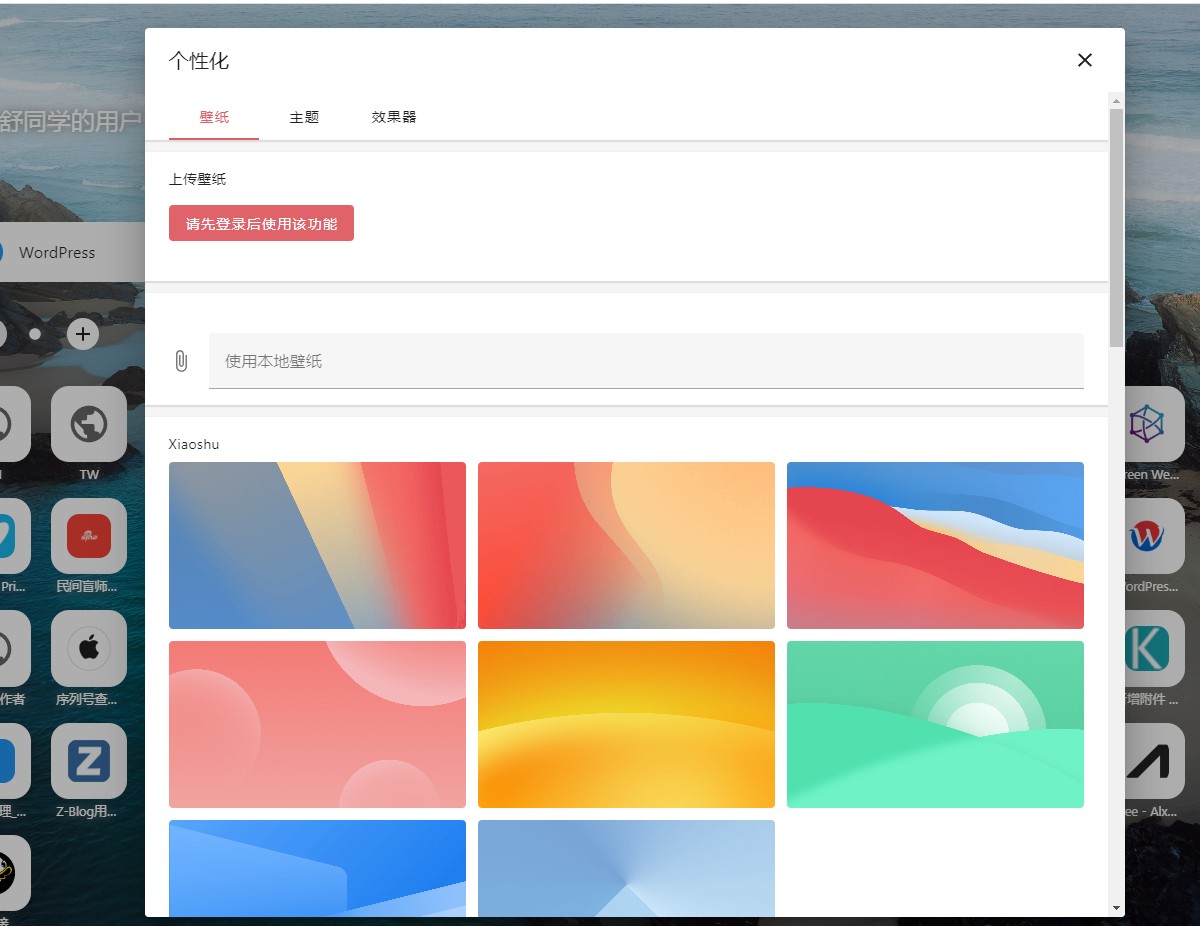Switch to the 壁纸 tab

click(214, 117)
